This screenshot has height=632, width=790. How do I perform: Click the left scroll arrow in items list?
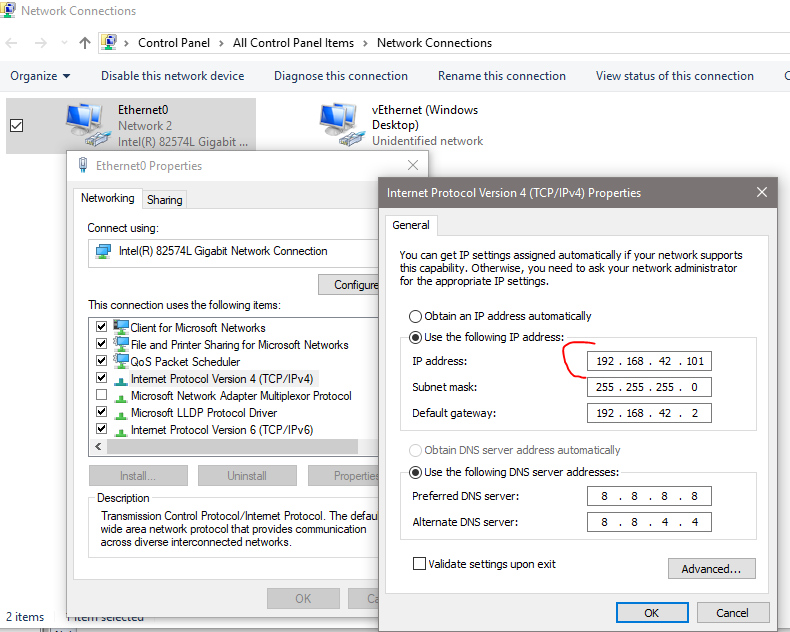[x=98, y=447]
